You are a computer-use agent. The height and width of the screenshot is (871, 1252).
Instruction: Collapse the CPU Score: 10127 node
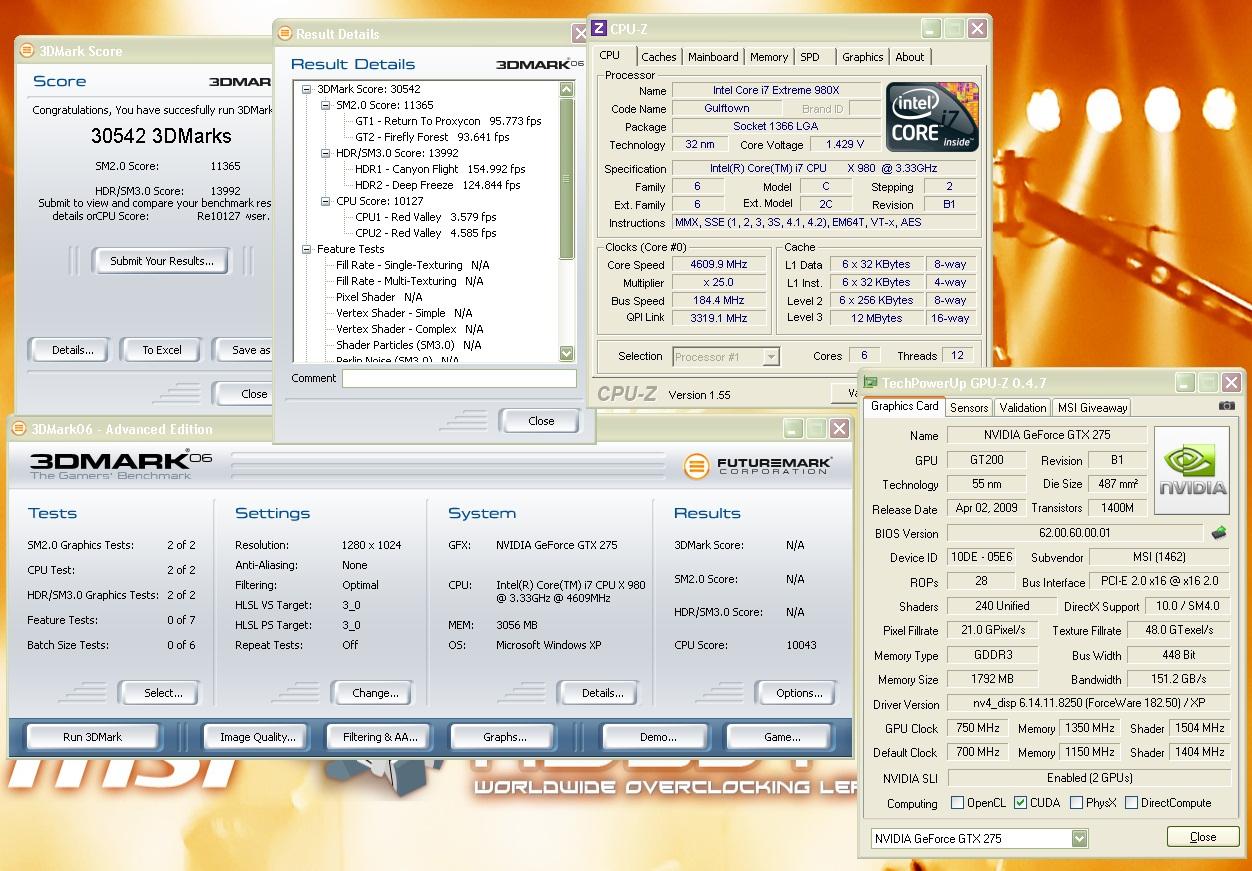pos(325,201)
